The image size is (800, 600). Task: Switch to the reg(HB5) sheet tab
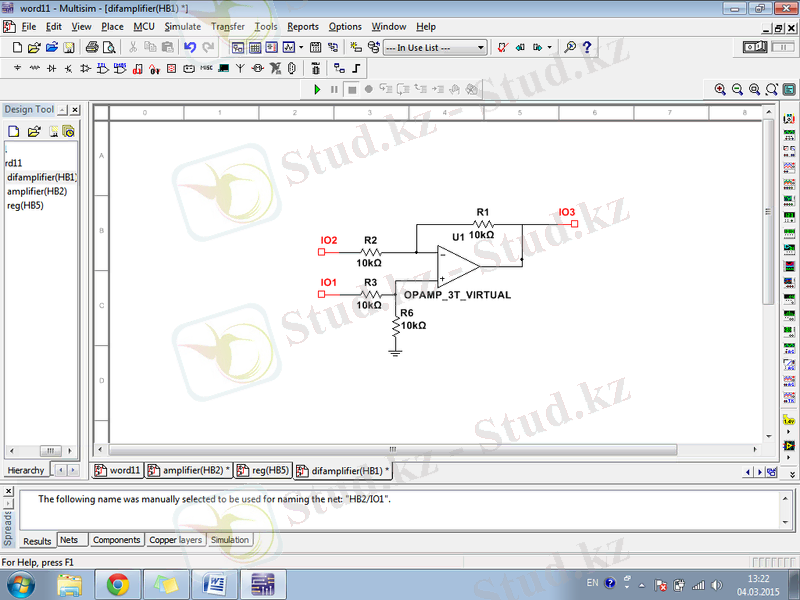[265, 470]
